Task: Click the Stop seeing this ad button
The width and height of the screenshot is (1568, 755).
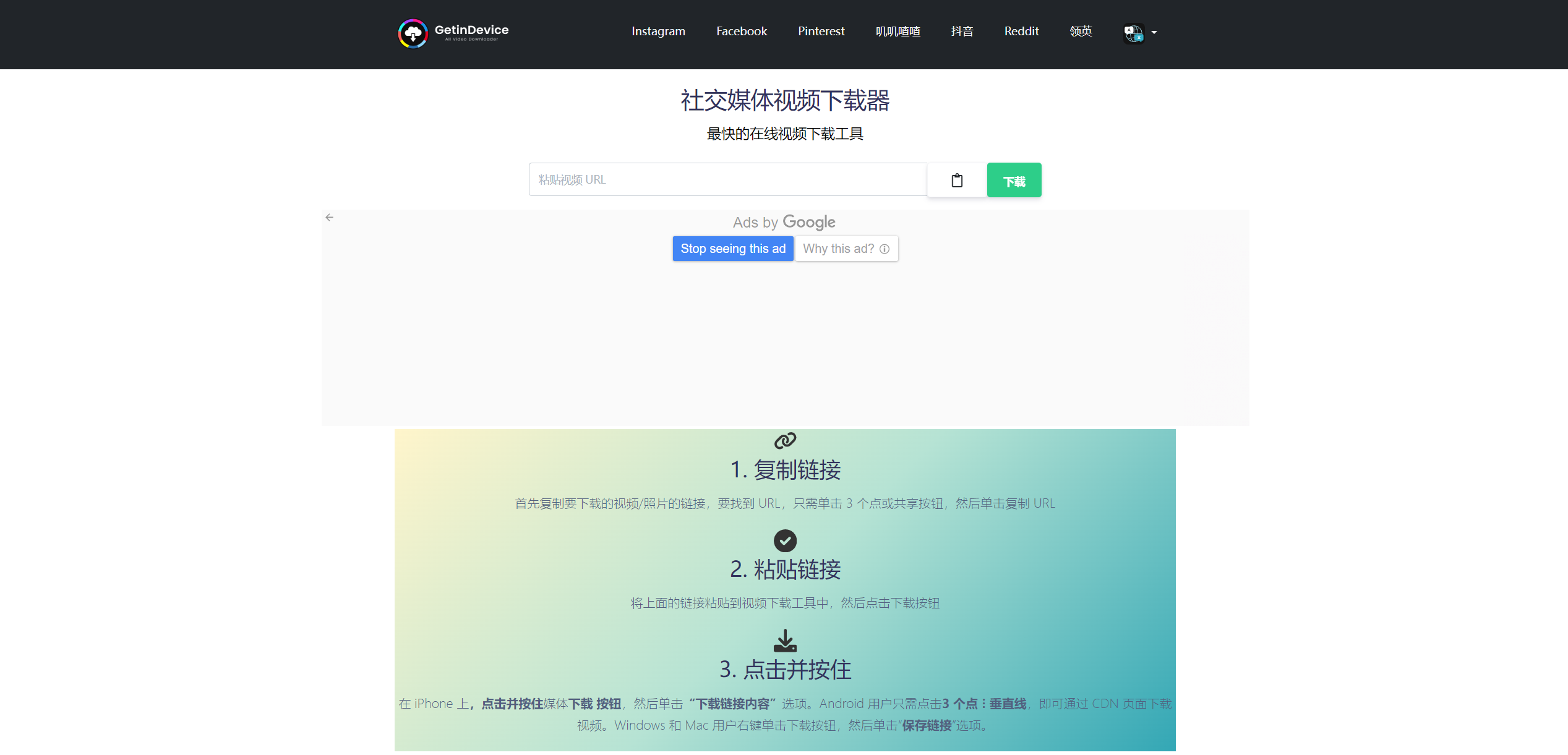Action: click(x=732, y=249)
